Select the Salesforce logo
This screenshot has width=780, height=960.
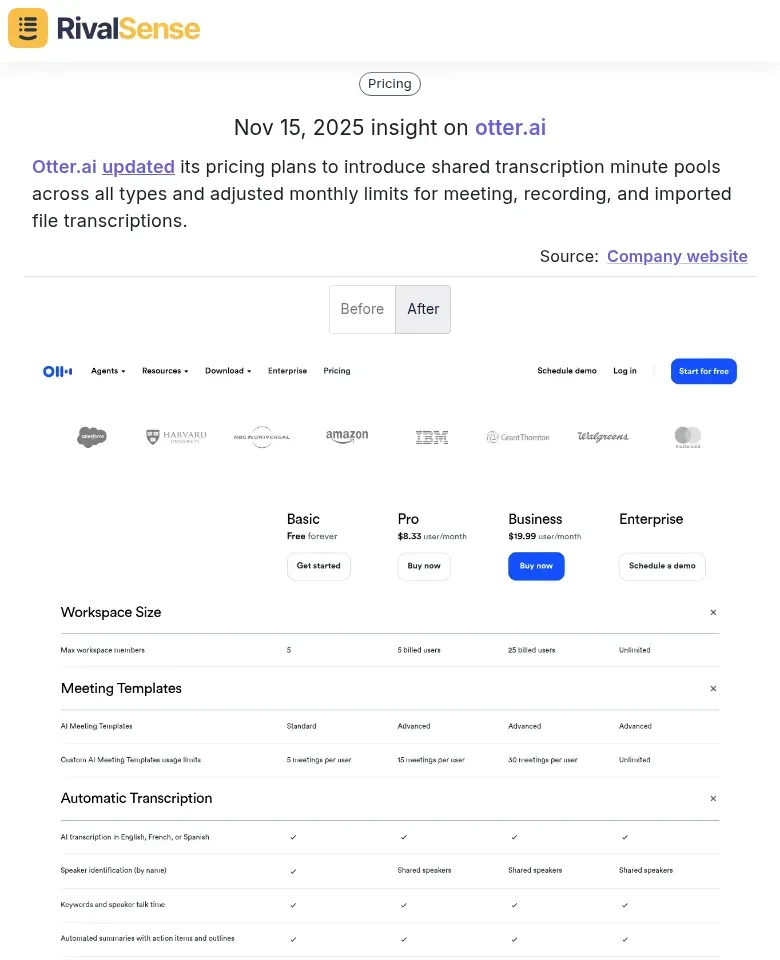point(92,437)
